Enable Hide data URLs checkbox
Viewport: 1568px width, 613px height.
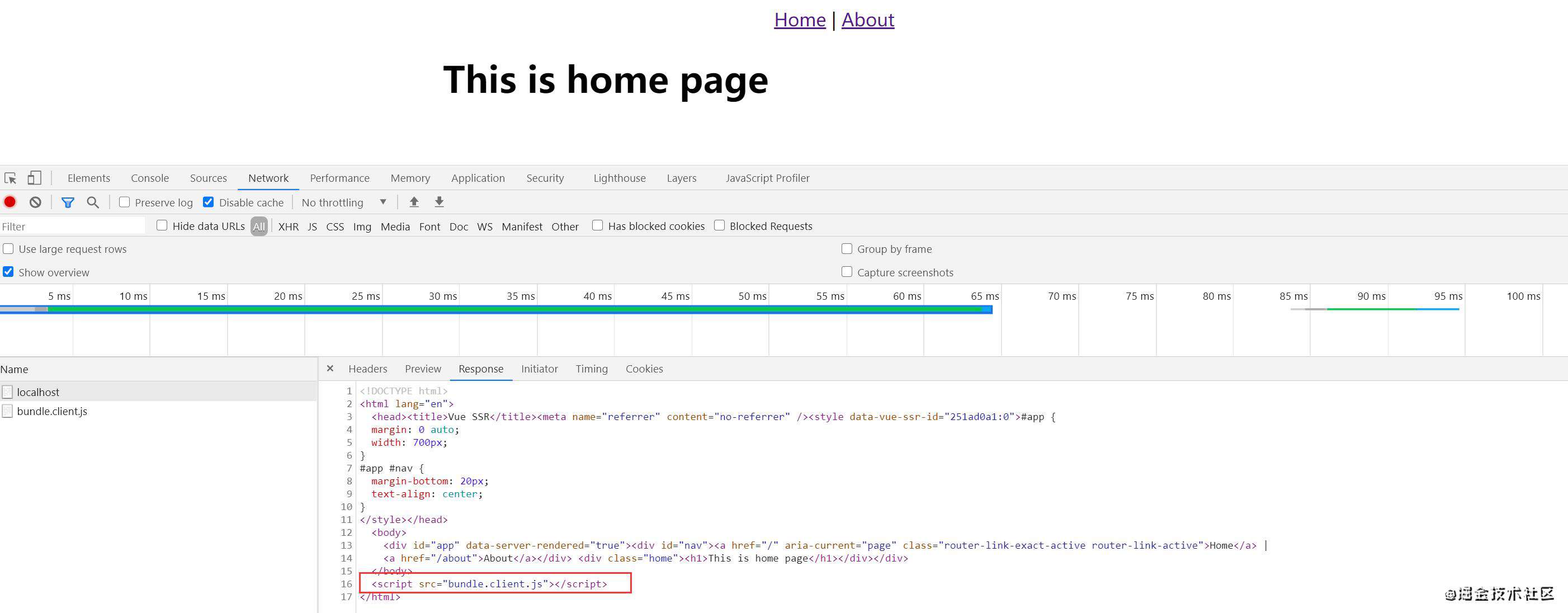point(162,225)
